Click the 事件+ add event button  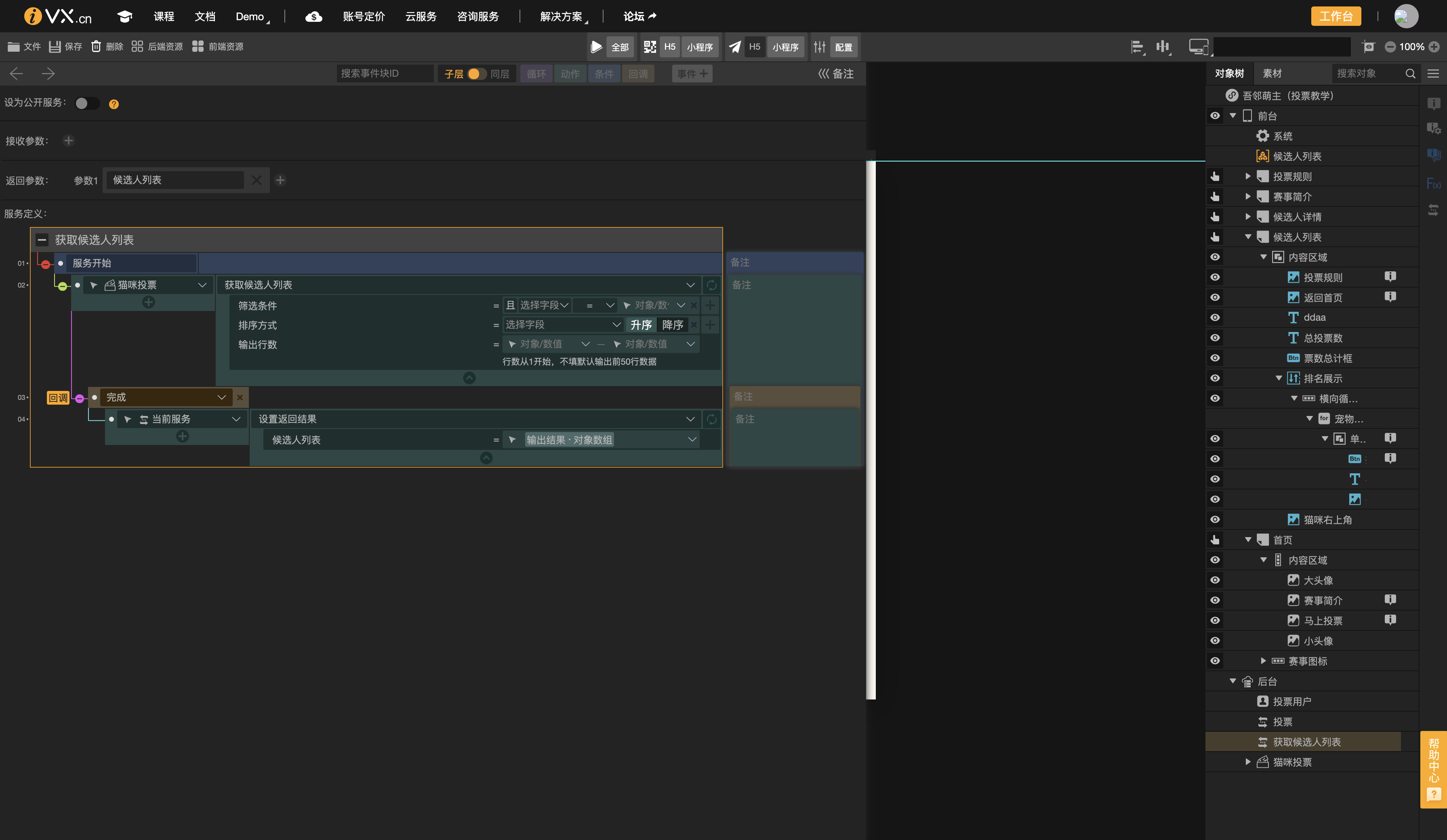[x=692, y=73]
